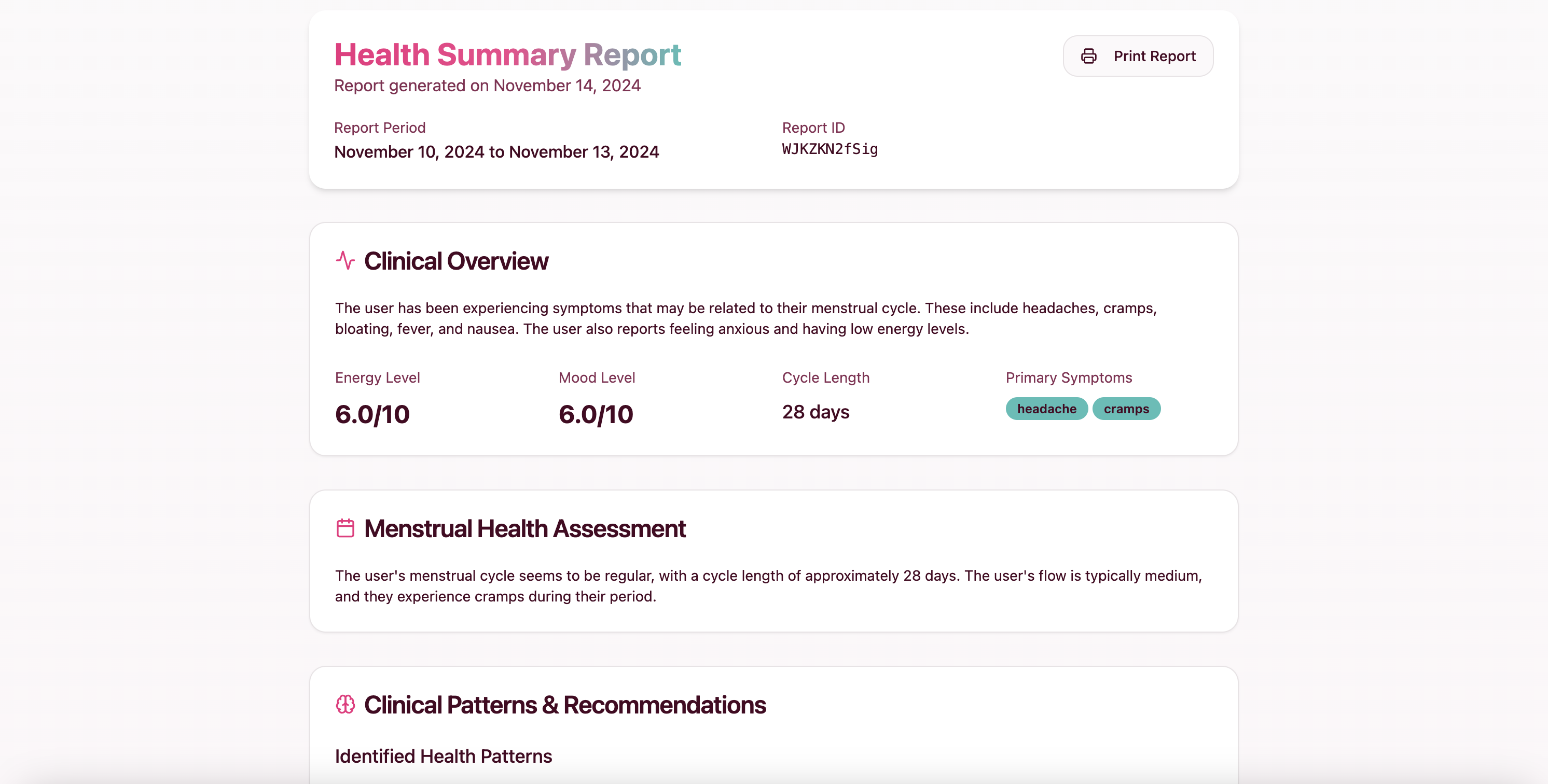Click the Print Report button

tap(1138, 56)
